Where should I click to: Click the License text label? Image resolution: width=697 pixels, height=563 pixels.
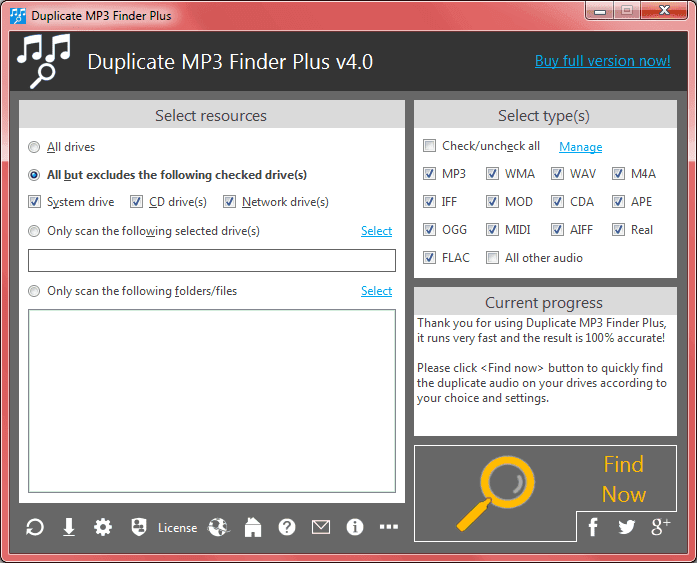point(177,528)
